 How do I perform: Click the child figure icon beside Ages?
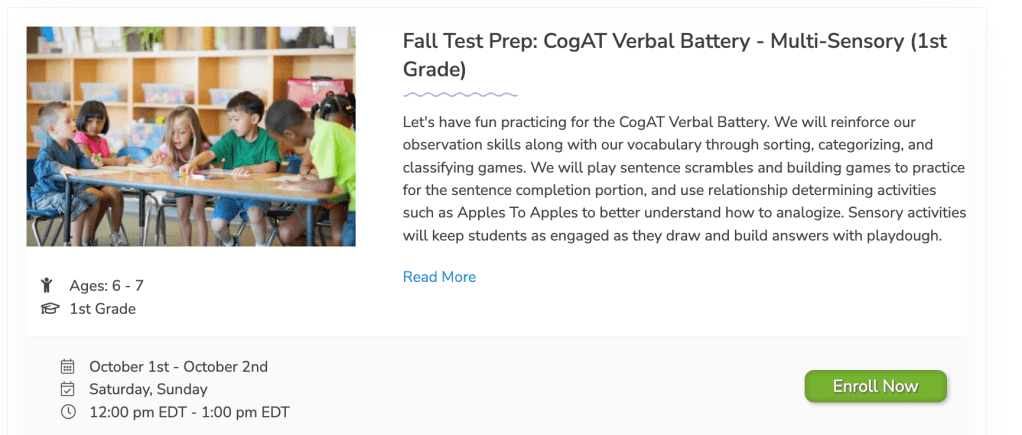[x=46, y=286]
